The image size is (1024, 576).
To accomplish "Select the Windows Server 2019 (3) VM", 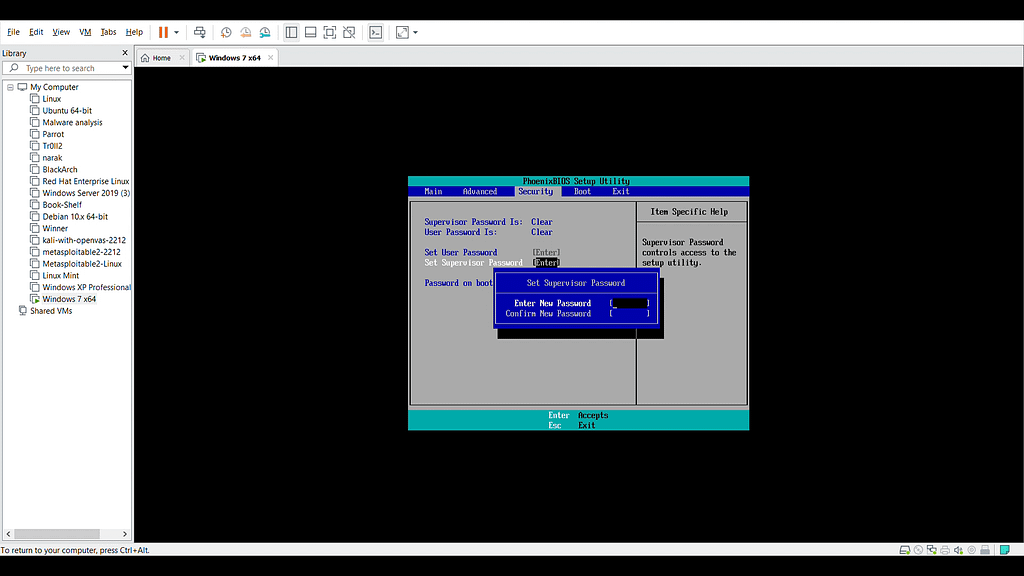I will click(x=86, y=193).
